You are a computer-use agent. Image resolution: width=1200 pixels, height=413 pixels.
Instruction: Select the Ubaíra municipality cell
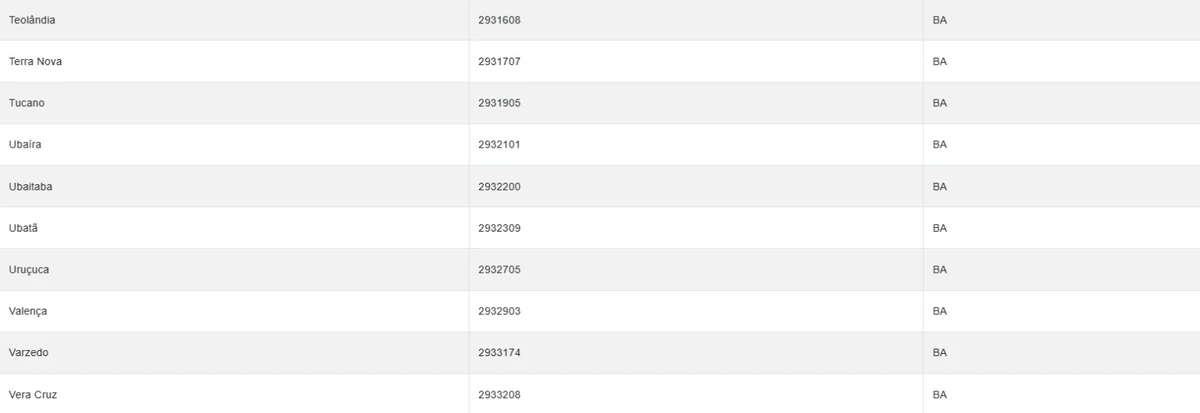click(25, 145)
